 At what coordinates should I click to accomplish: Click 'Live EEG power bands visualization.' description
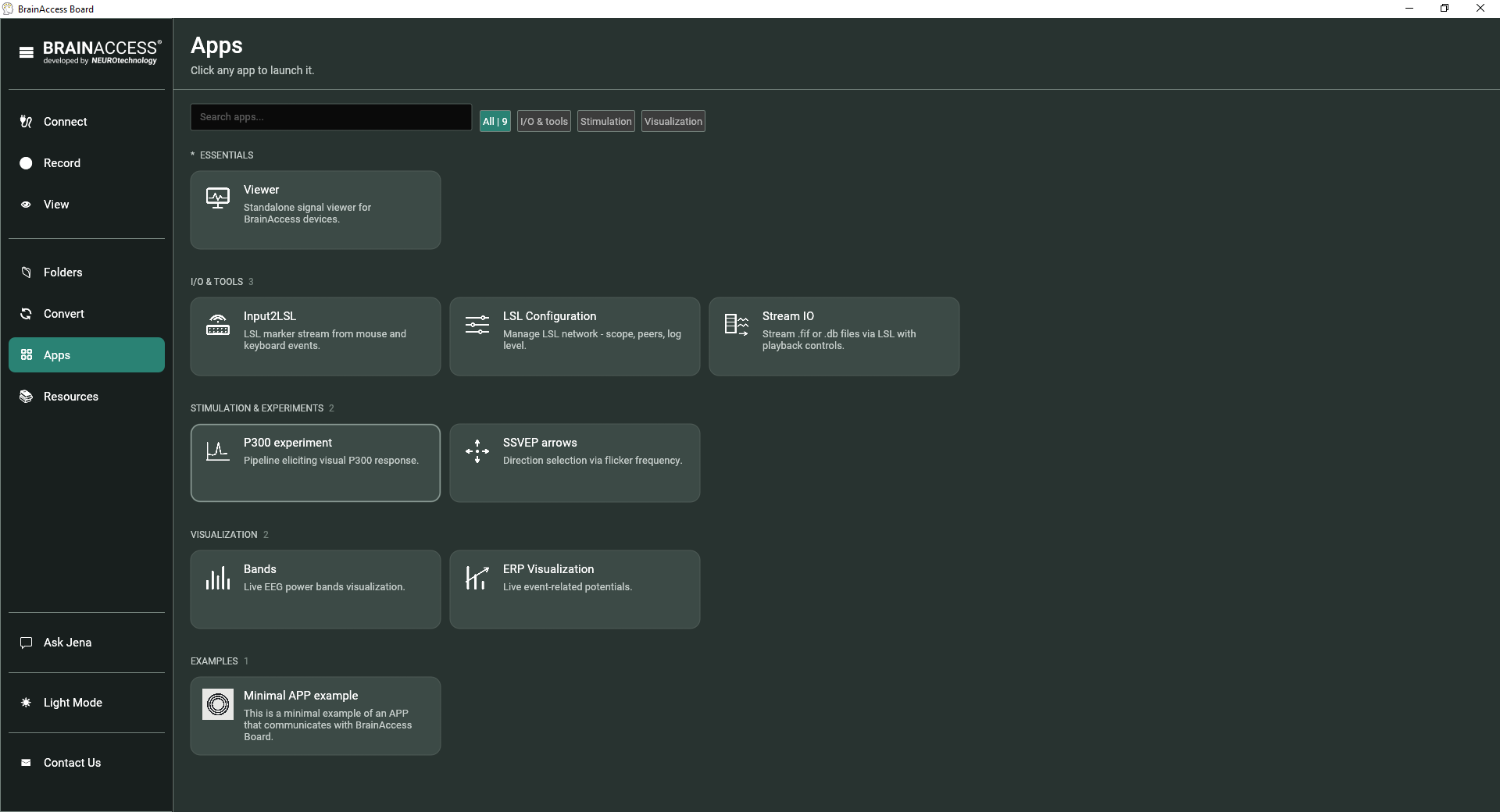(324, 587)
